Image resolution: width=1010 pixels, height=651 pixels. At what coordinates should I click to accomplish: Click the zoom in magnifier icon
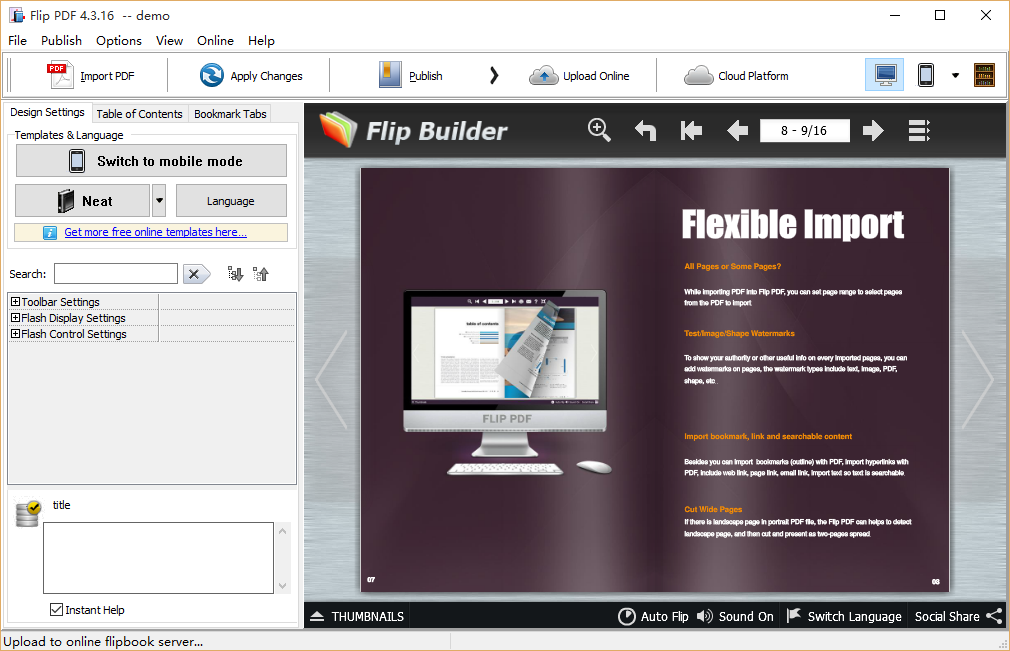tap(599, 130)
